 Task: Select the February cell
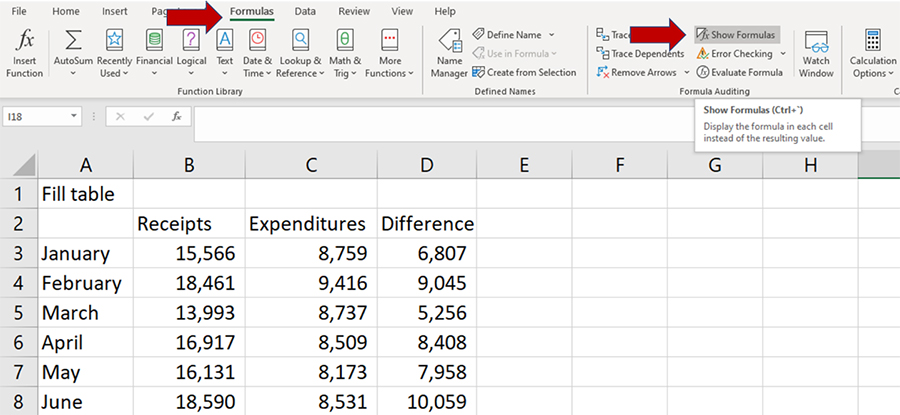tap(86, 283)
